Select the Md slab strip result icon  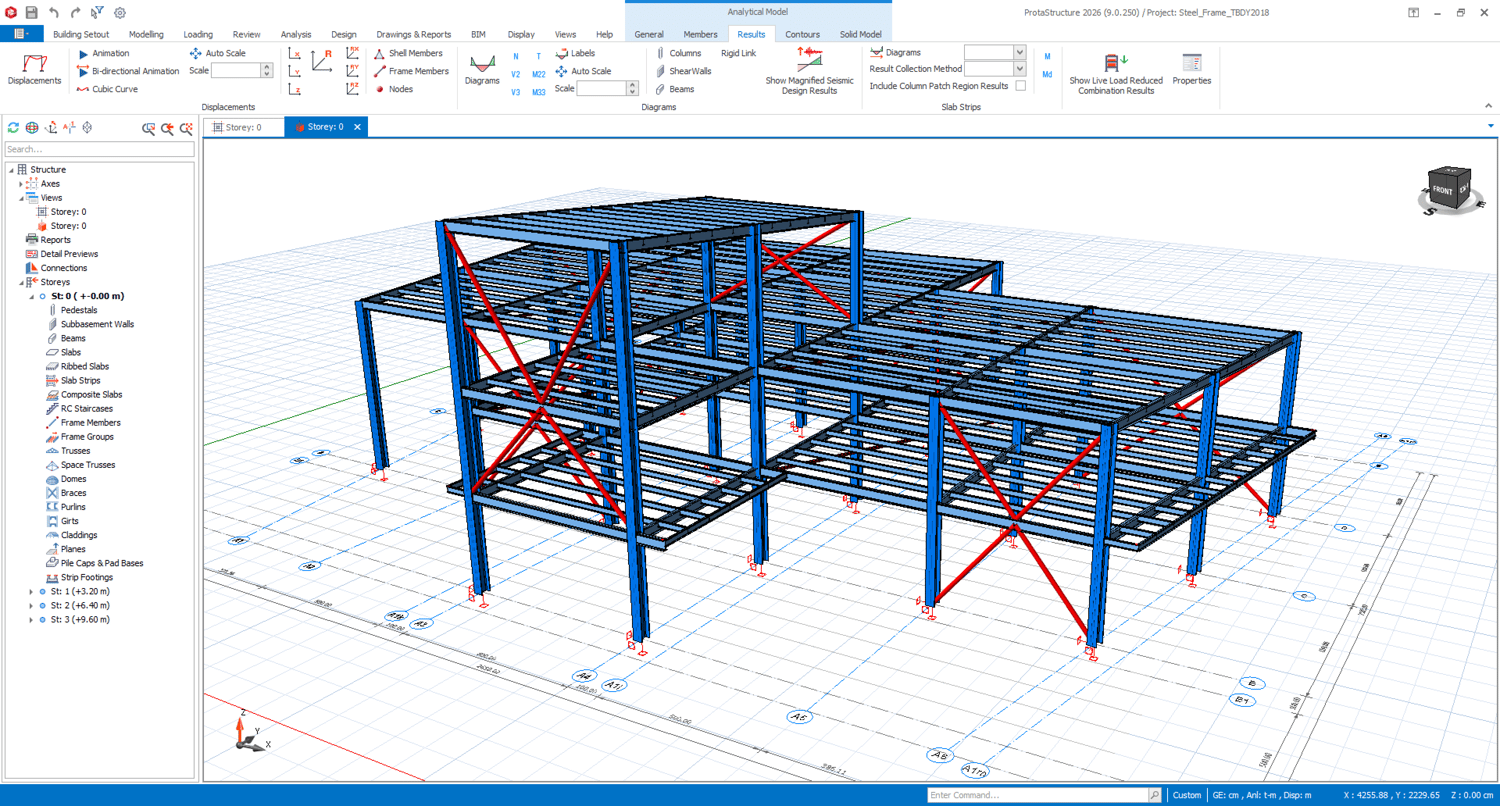[1047, 75]
